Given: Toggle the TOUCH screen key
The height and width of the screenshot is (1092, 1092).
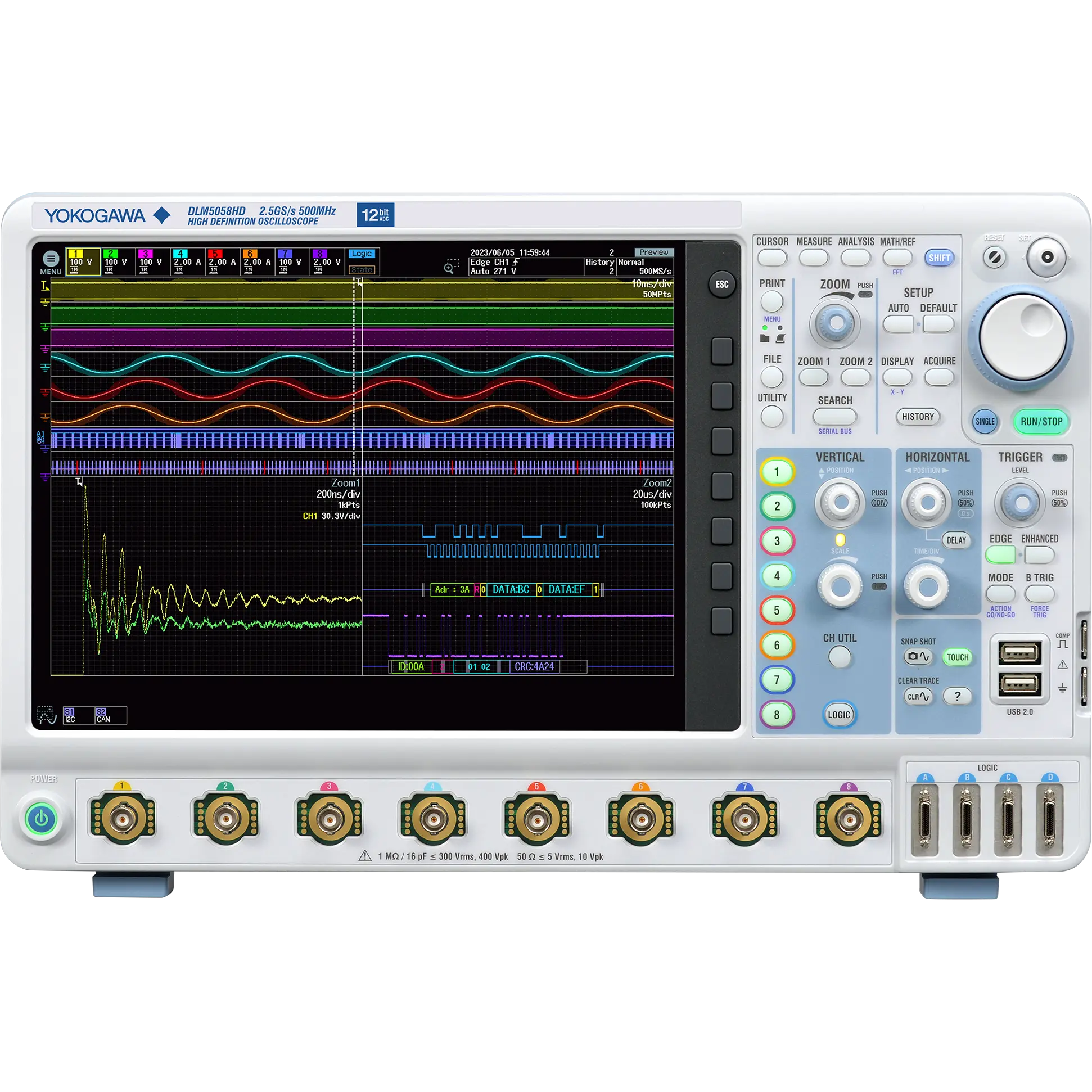Looking at the screenshot, I should (958, 657).
